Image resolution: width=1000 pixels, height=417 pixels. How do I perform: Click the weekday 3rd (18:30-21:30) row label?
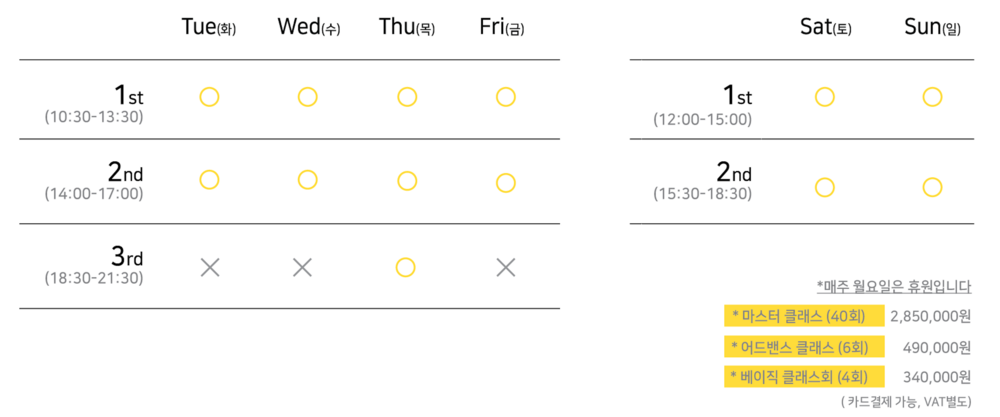(94, 267)
